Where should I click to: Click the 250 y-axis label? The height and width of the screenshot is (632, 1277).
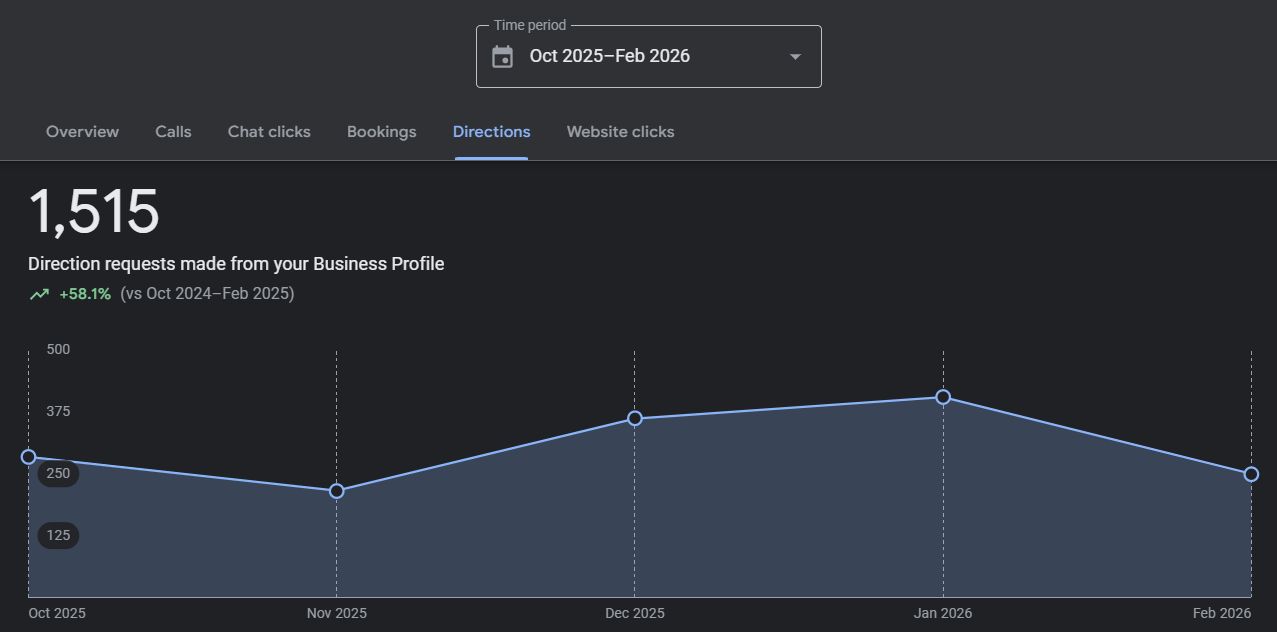point(58,473)
